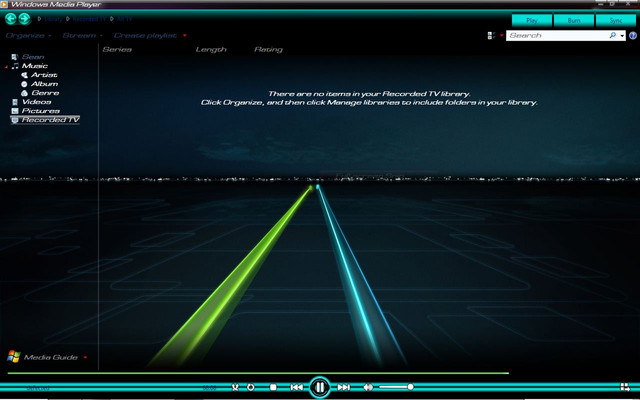Seek on the green playback progress bar
640x400 pixels.
pos(258,373)
